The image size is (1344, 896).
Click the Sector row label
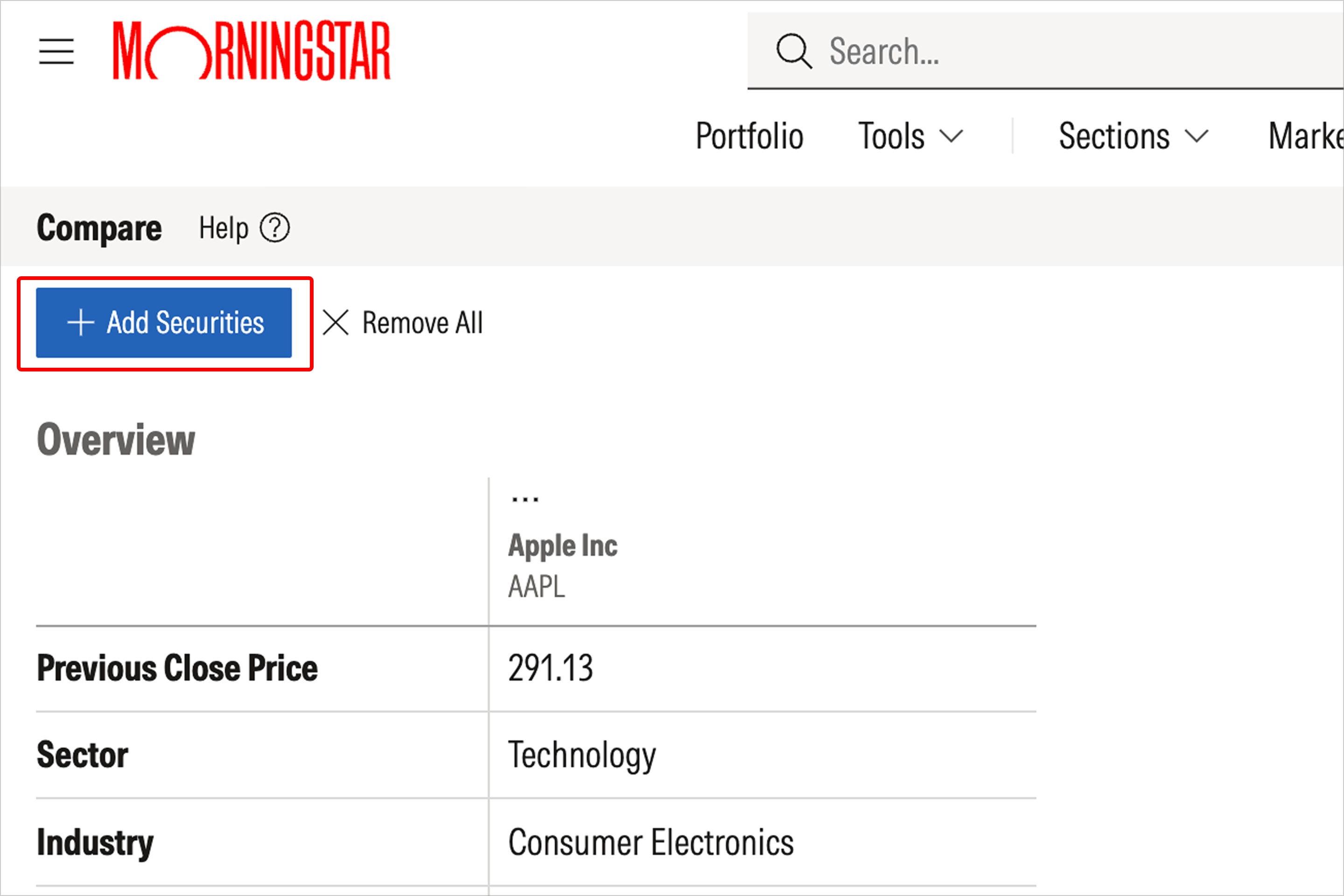click(x=82, y=755)
